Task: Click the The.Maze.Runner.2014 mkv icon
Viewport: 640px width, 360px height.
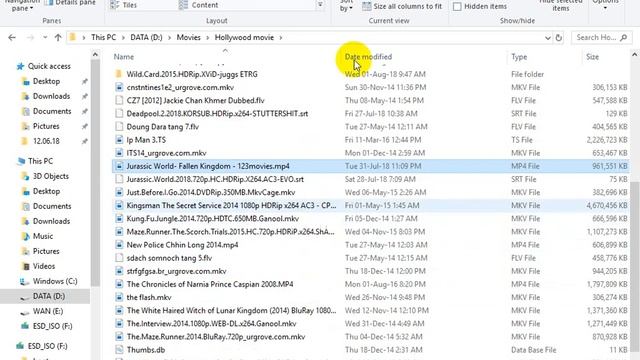Action: coord(119,337)
